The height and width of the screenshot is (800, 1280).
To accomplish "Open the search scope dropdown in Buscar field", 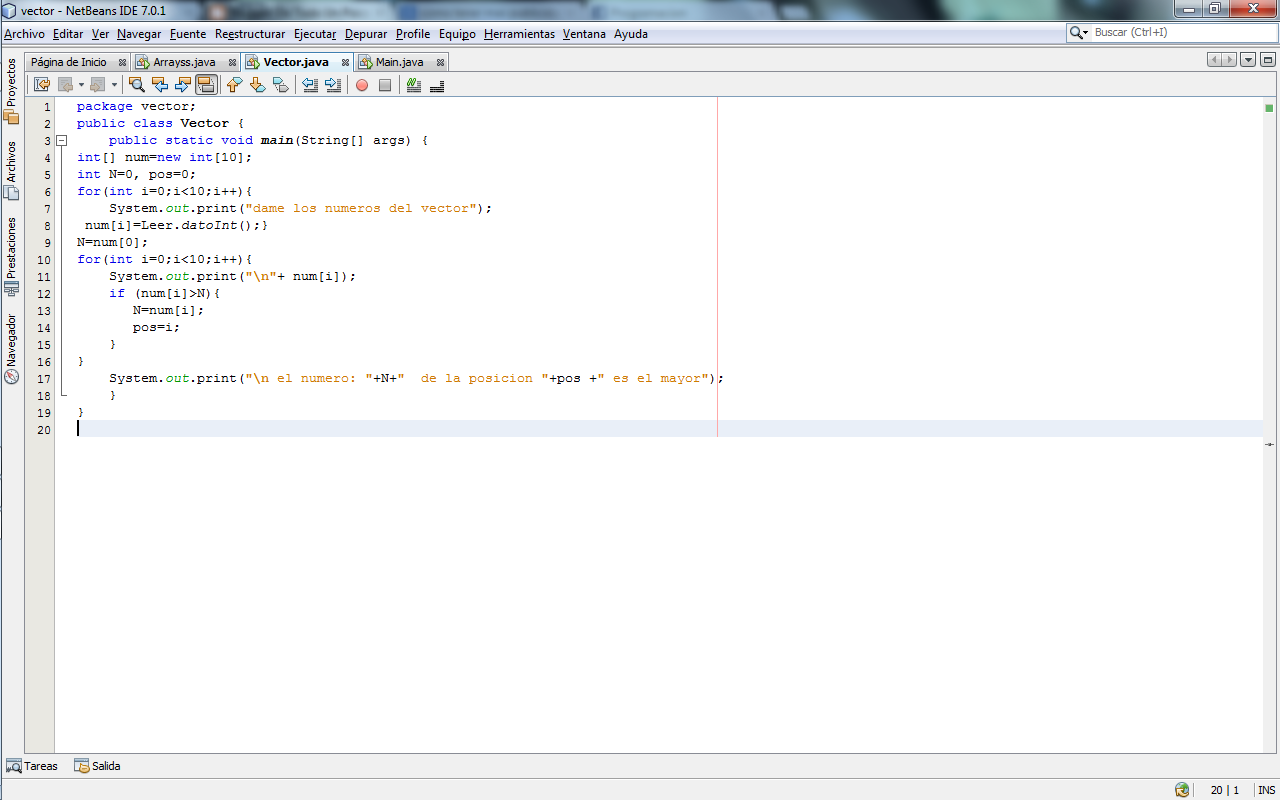I will [x=1087, y=32].
